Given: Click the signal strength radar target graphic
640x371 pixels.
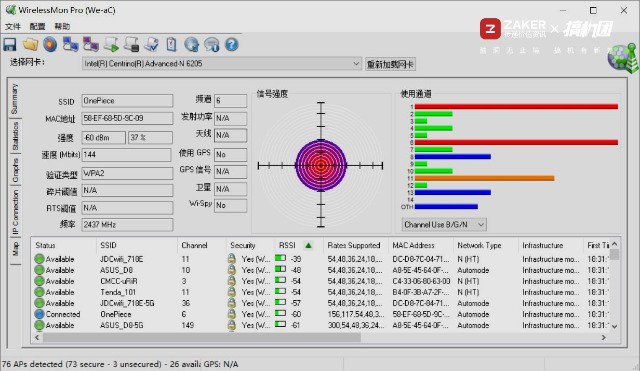Looking at the screenshot, I should click(321, 165).
